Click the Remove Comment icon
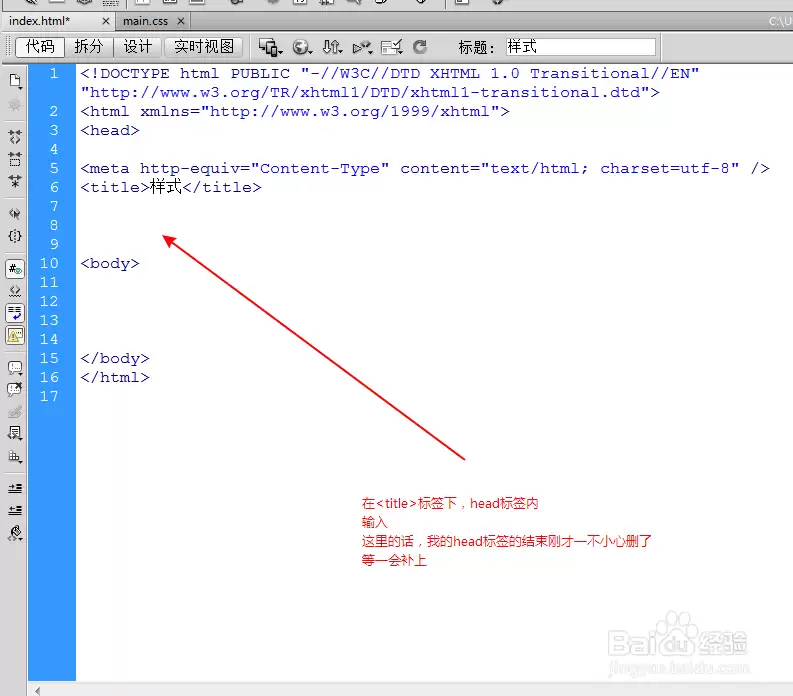Screen dimensions: 793x696 15,389
